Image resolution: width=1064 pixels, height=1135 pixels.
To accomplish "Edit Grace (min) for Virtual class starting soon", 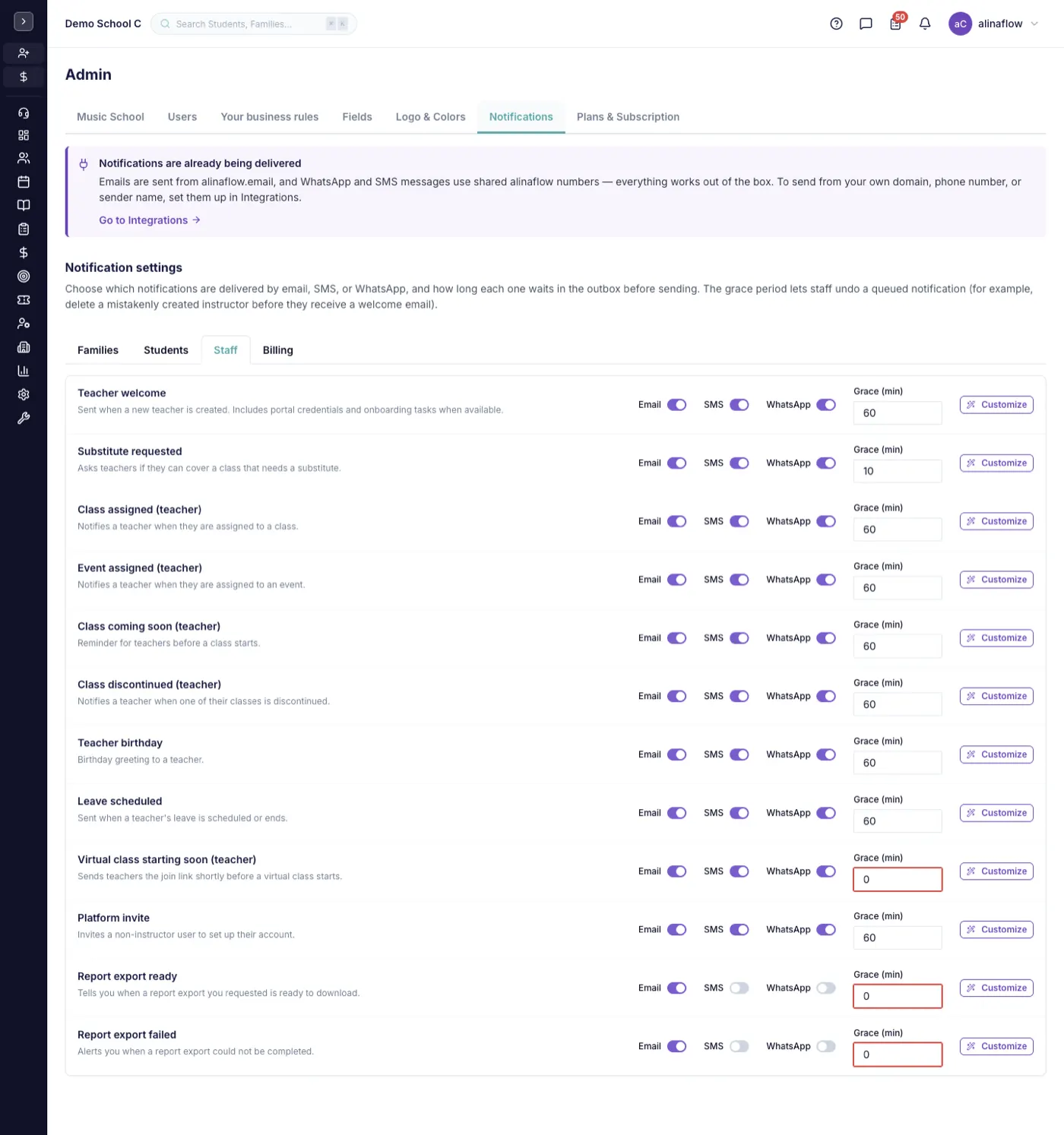I will pyautogui.click(x=898, y=880).
